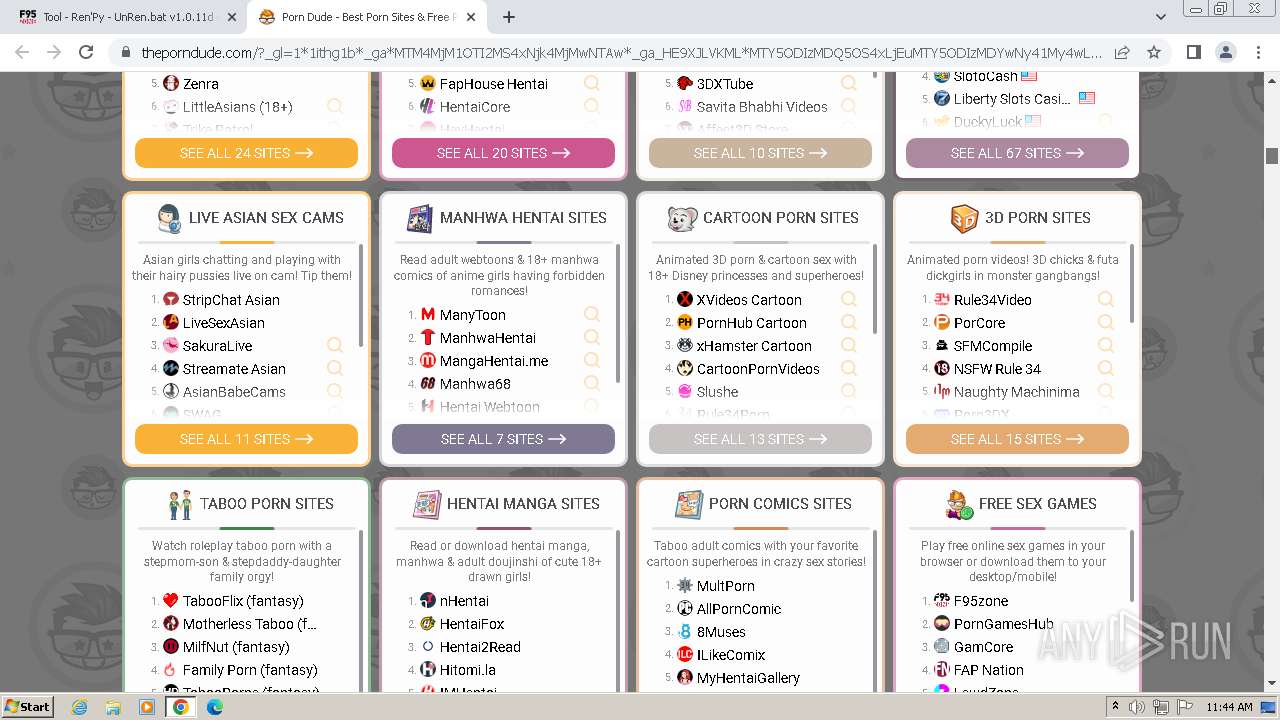
Task: Click the magnifier icon next to Streamate Asian
Action: tap(335, 368)
